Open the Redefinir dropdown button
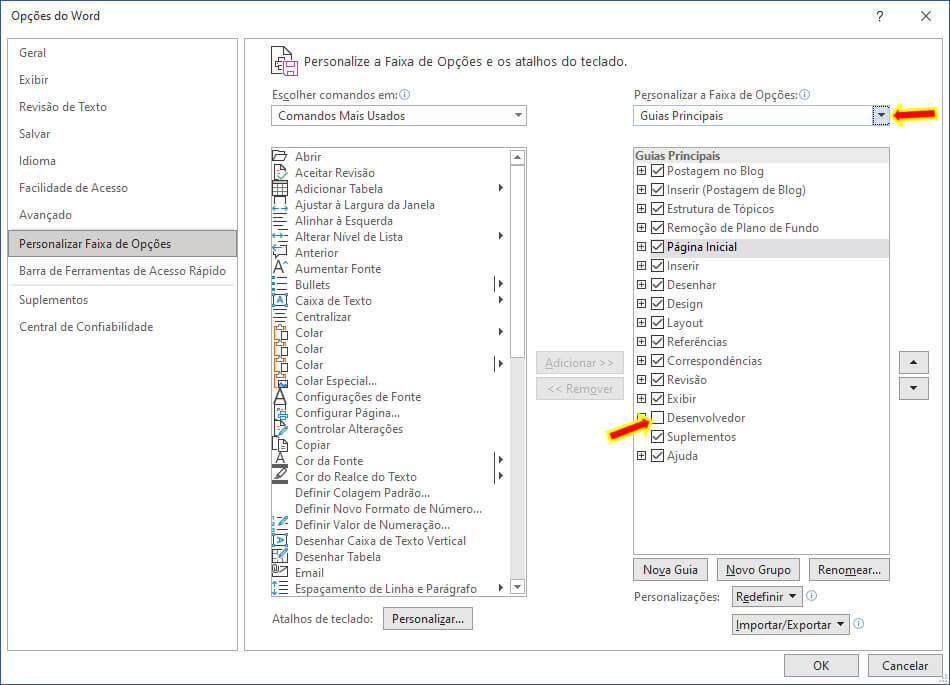The image size is (950, 685). coord(767,597)
